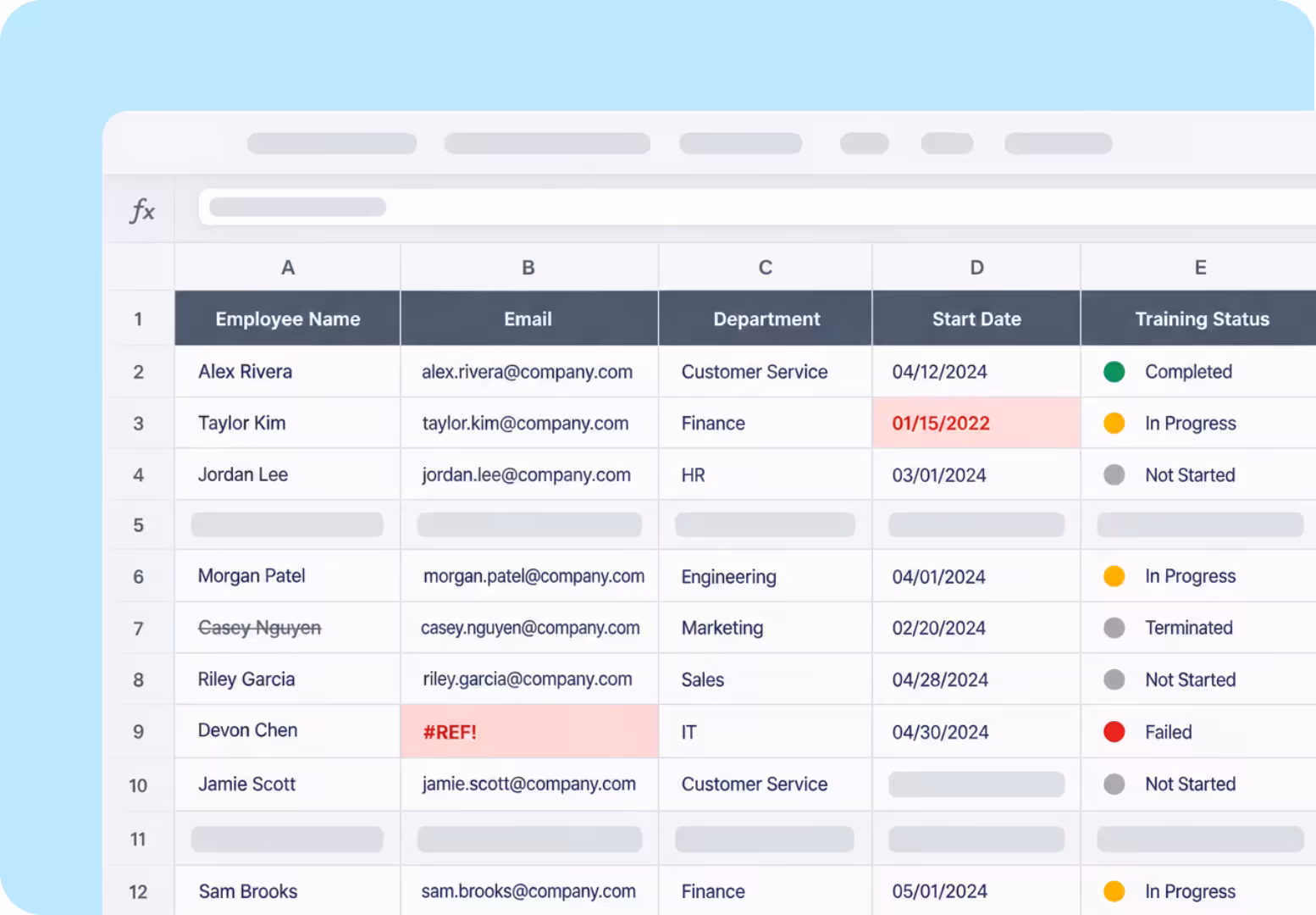Click the Start Date header cell
The width and height of the screenshot is (1316, 915).
pyautogui.click(x=976, y=319)
